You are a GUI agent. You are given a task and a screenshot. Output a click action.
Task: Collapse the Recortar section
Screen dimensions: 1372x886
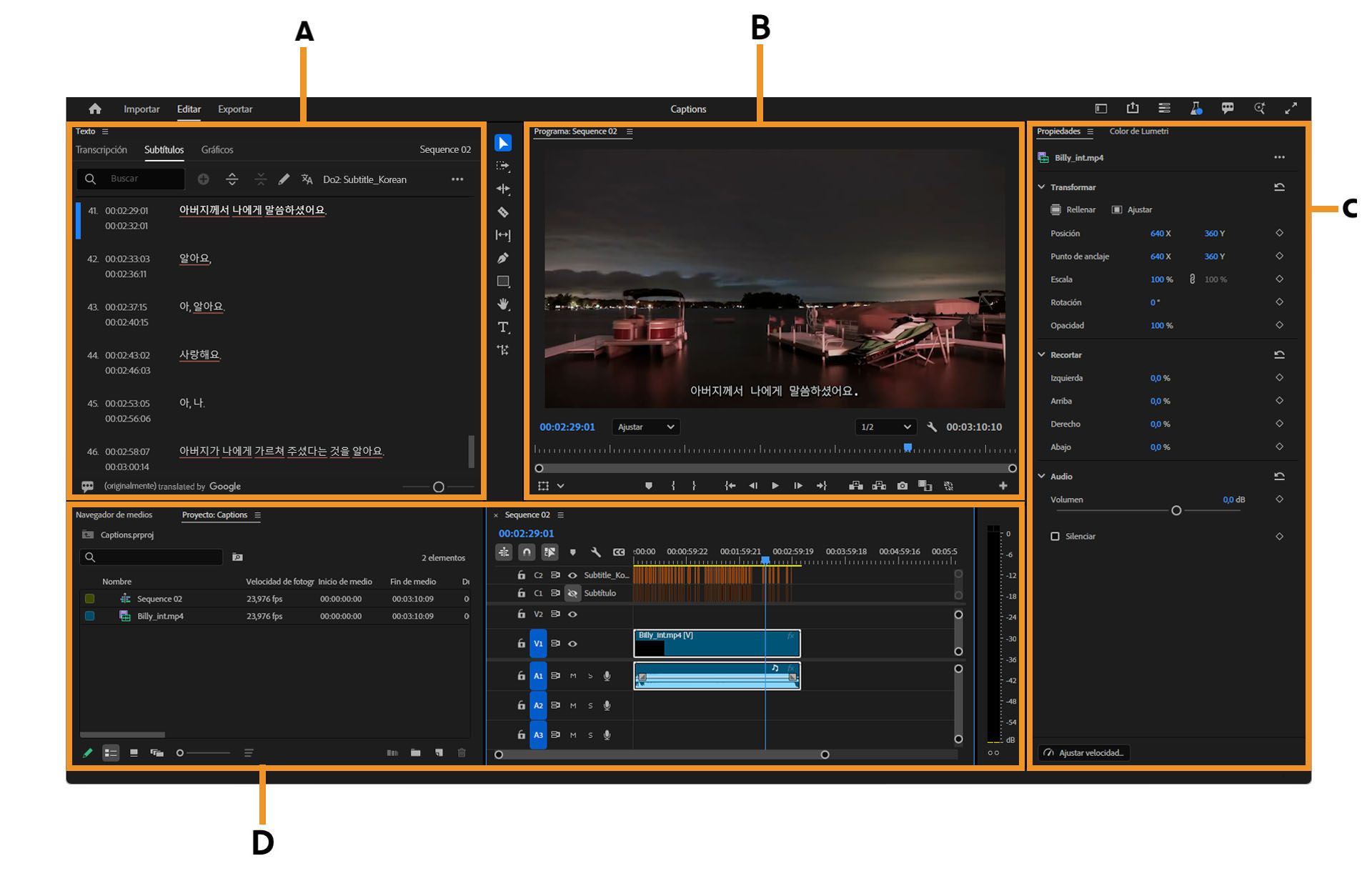(1042, 355)
